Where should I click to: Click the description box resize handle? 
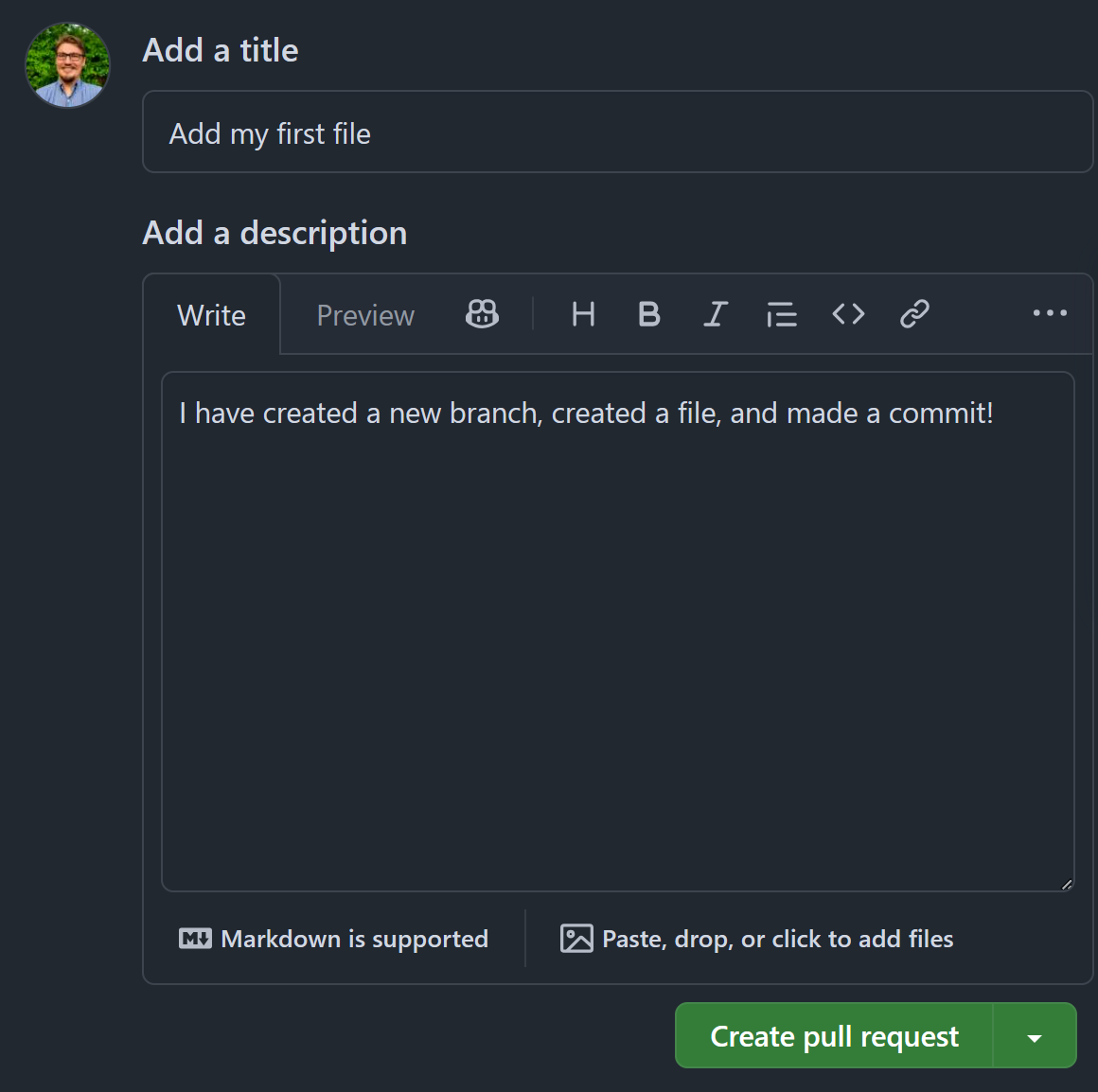tap(1067, 884)
